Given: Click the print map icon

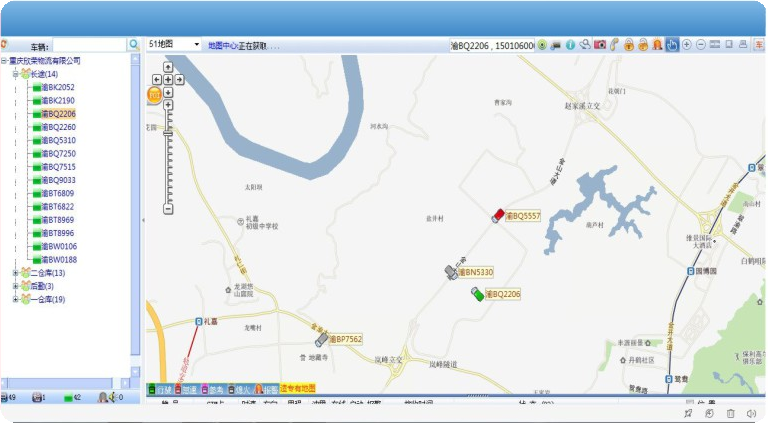Looking at the screenshot, I should tap(743, 44).
